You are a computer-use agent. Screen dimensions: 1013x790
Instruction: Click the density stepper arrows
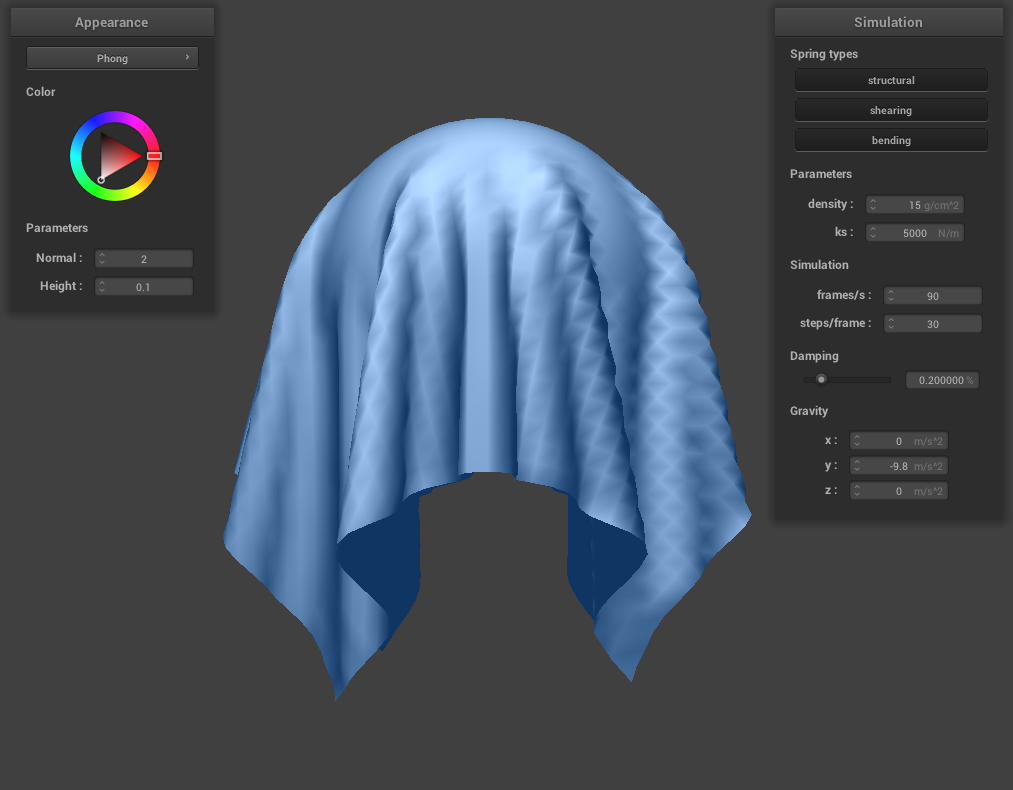click(x=873, y=205)
